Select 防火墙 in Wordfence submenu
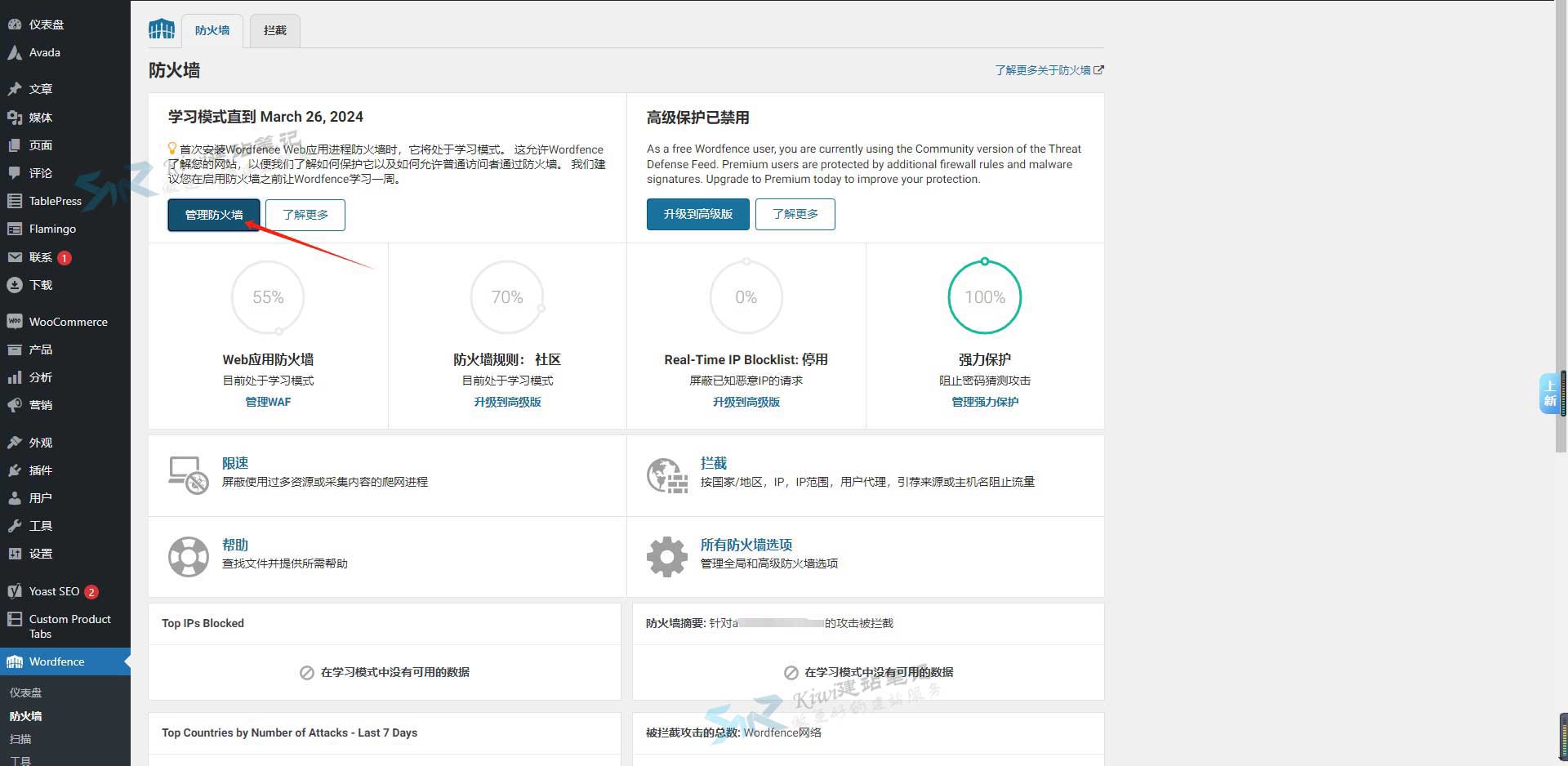Viewport: 1568px width, 766px height. [x=26, y=716]
